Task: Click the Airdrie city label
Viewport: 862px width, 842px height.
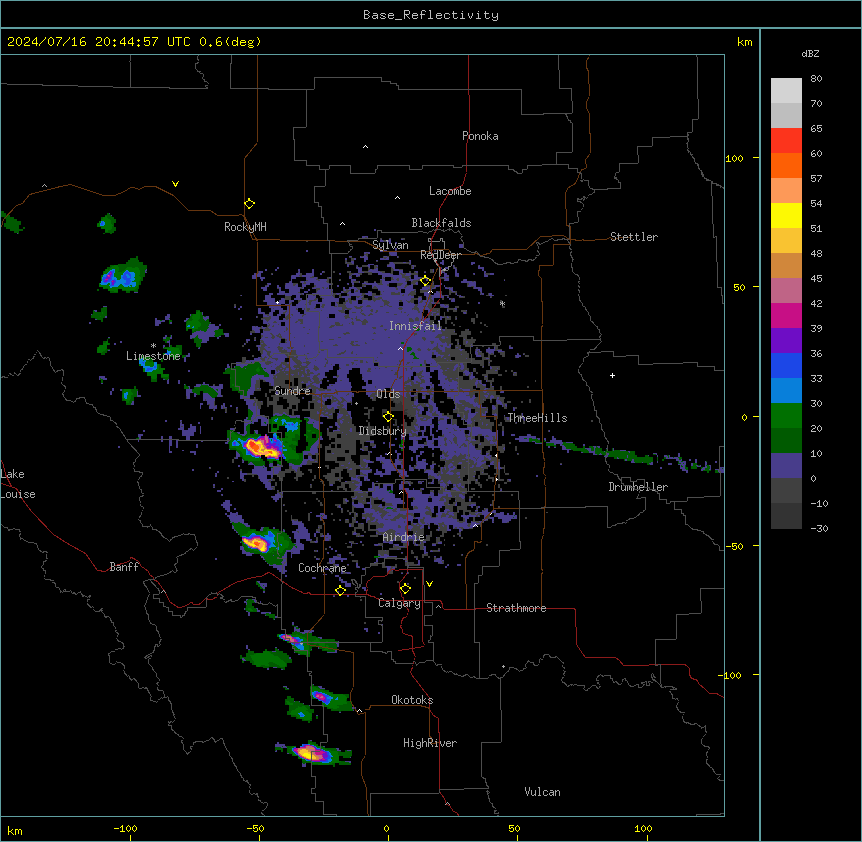Action: click(404, 537)
